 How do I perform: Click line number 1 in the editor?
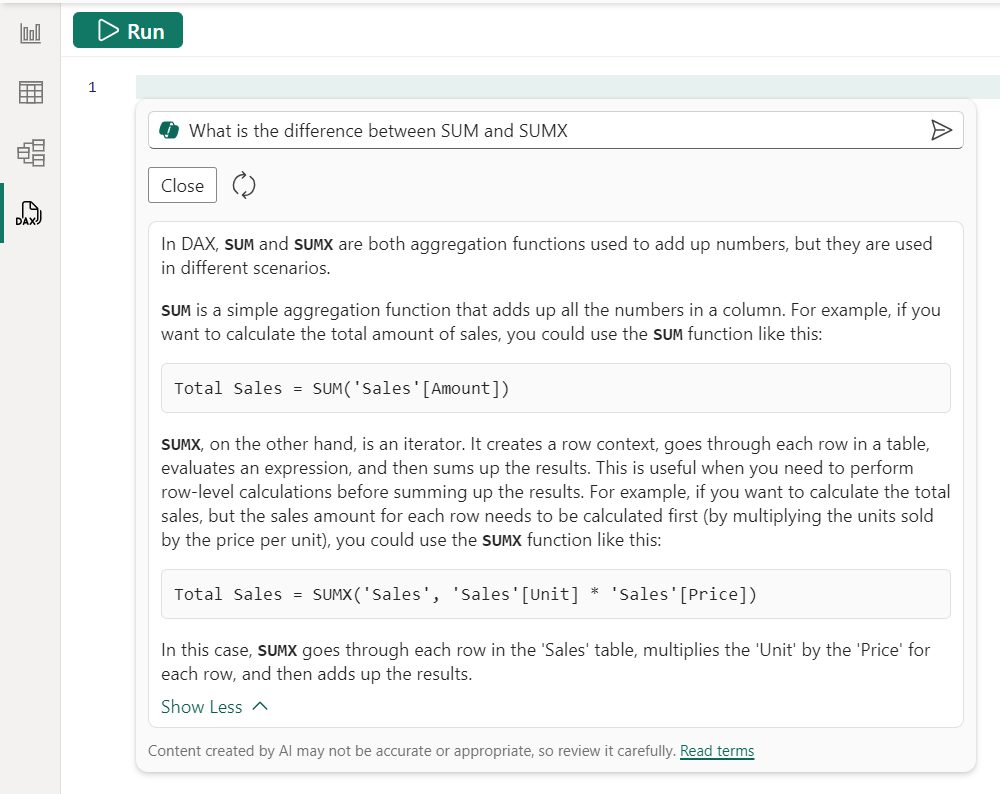(92, 87)
